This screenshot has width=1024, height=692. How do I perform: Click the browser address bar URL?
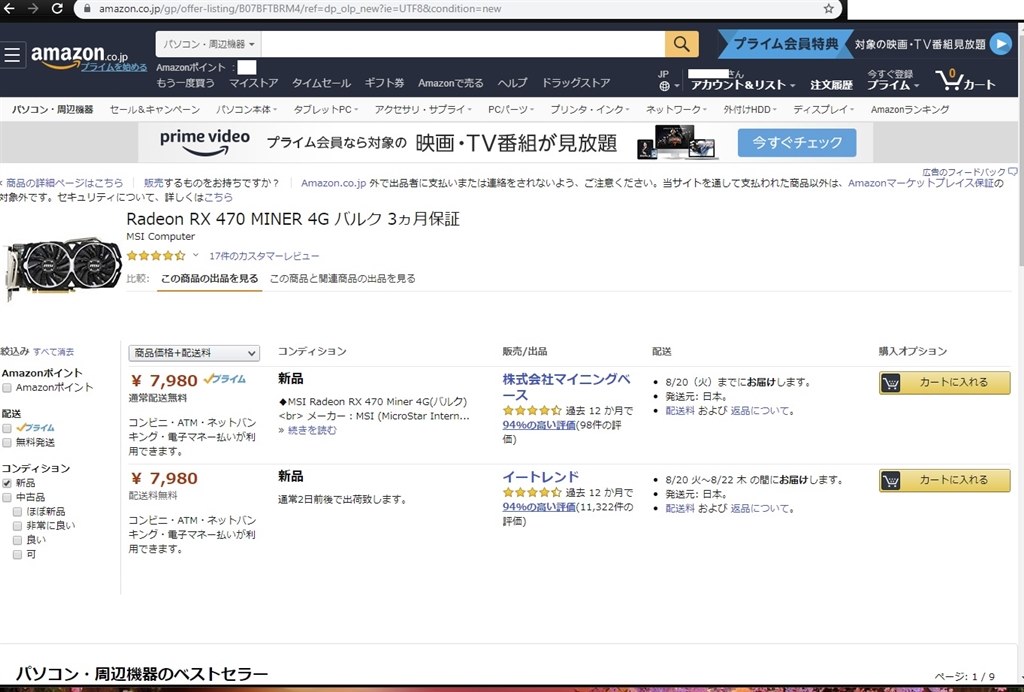pos(300,8)
